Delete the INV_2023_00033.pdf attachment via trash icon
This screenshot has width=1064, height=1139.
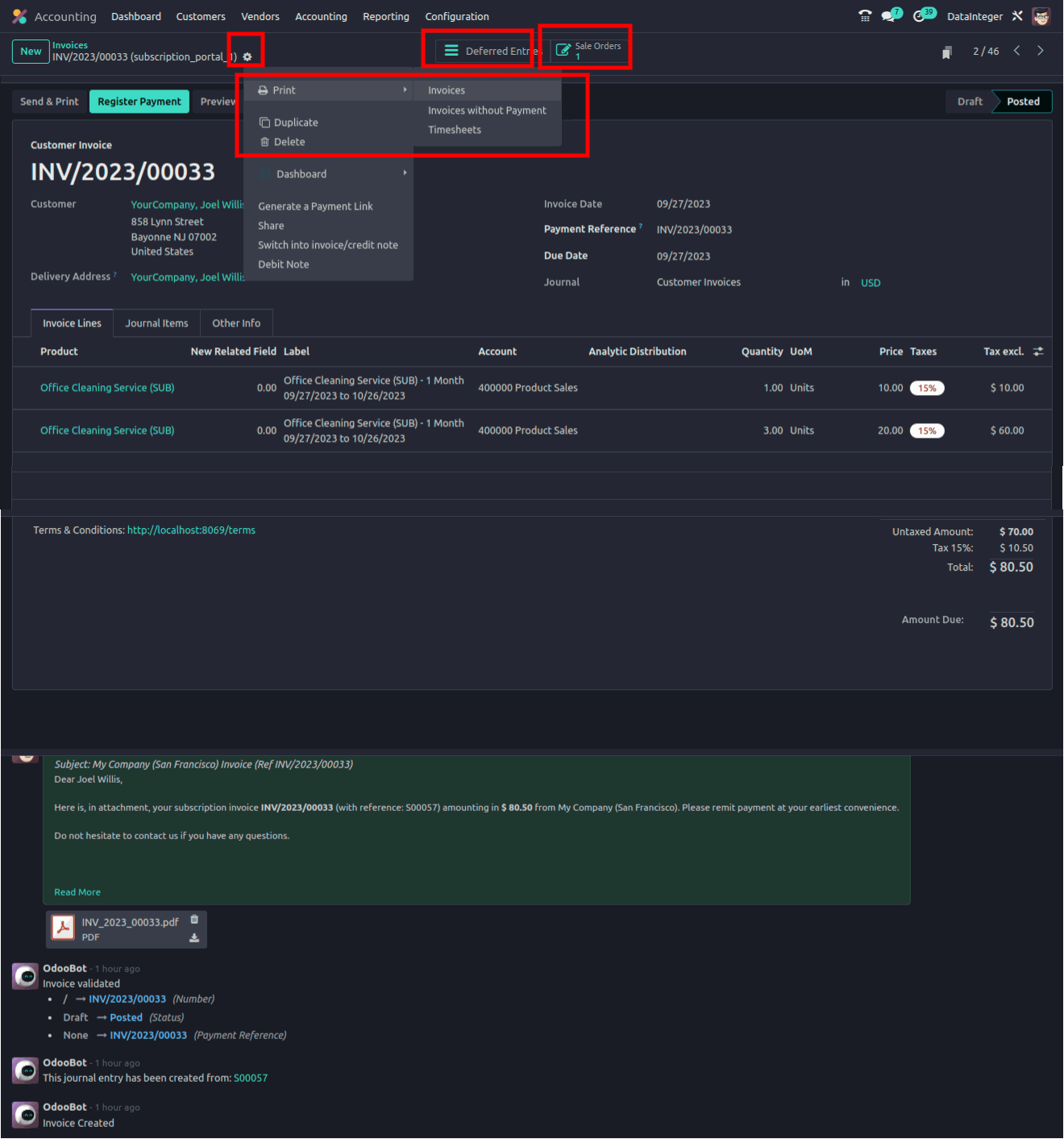pyautogui.click(x=194, y=919)
